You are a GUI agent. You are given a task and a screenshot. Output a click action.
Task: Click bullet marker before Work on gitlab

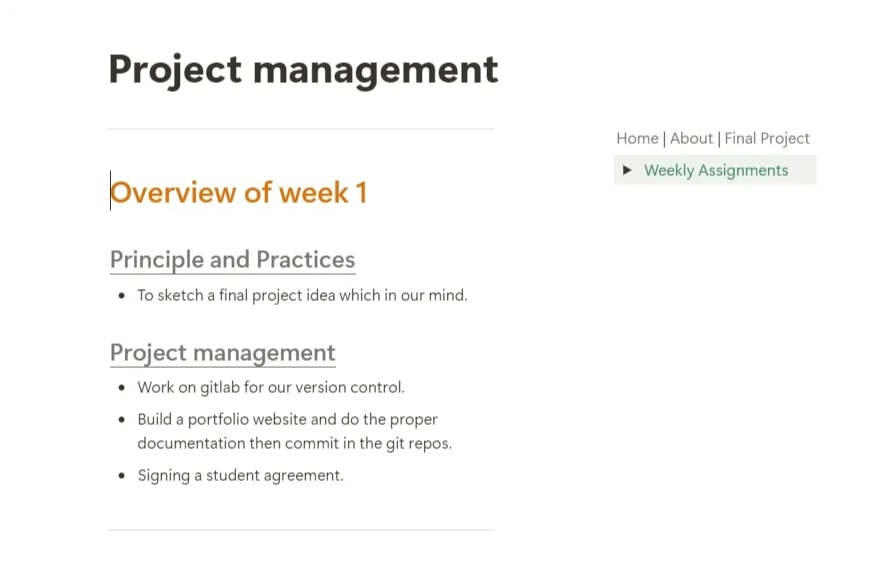pos(122,388)
